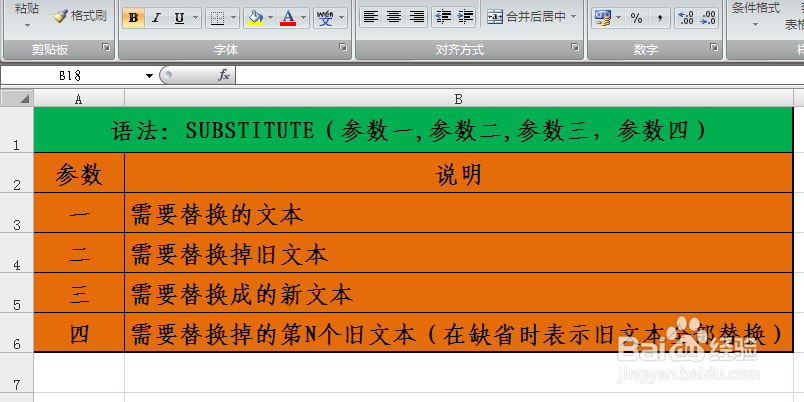Select cell containing 一 in column A
The image size is (804, 402).
pyautogui.click(x=79, y=213)
